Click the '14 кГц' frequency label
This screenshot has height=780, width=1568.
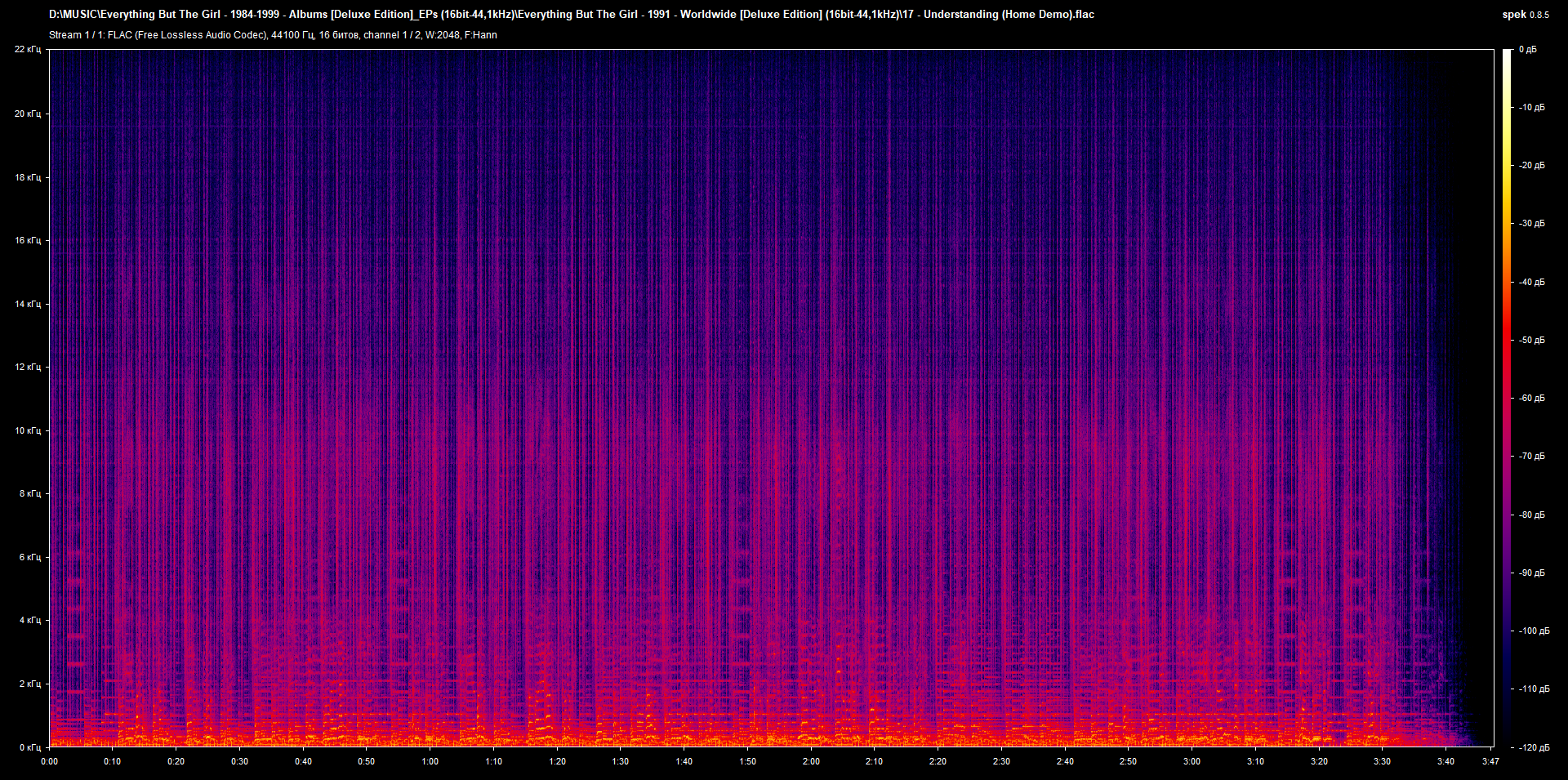[27, 304]
